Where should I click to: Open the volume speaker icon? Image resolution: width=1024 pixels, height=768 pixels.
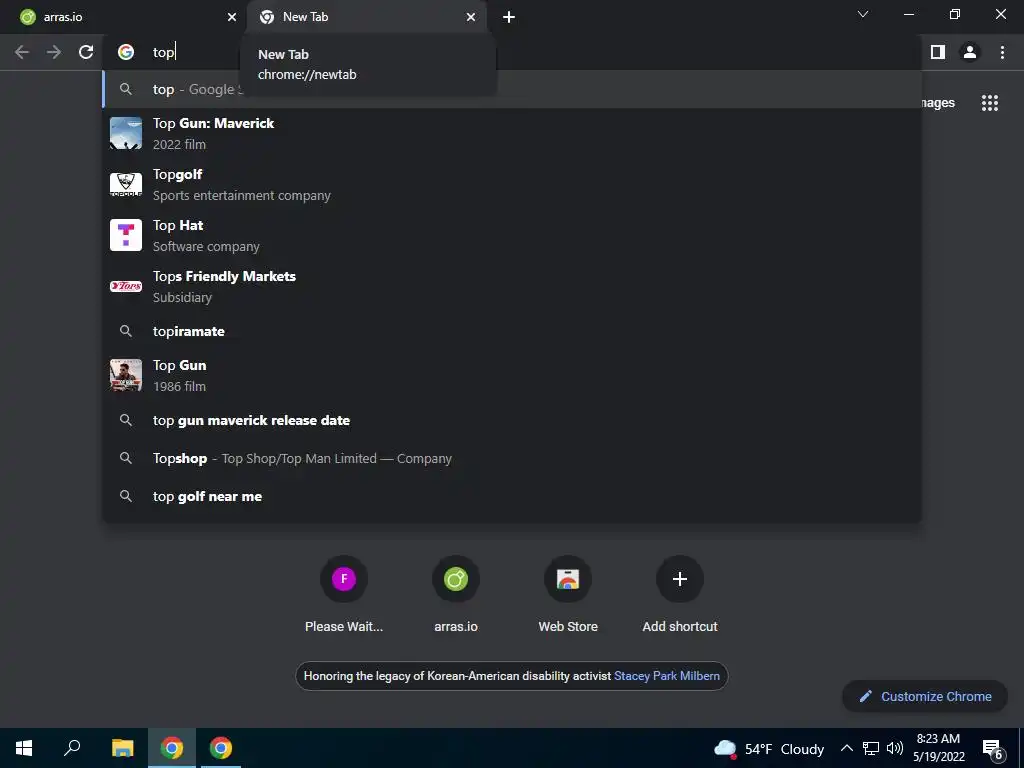click(895, 748)
